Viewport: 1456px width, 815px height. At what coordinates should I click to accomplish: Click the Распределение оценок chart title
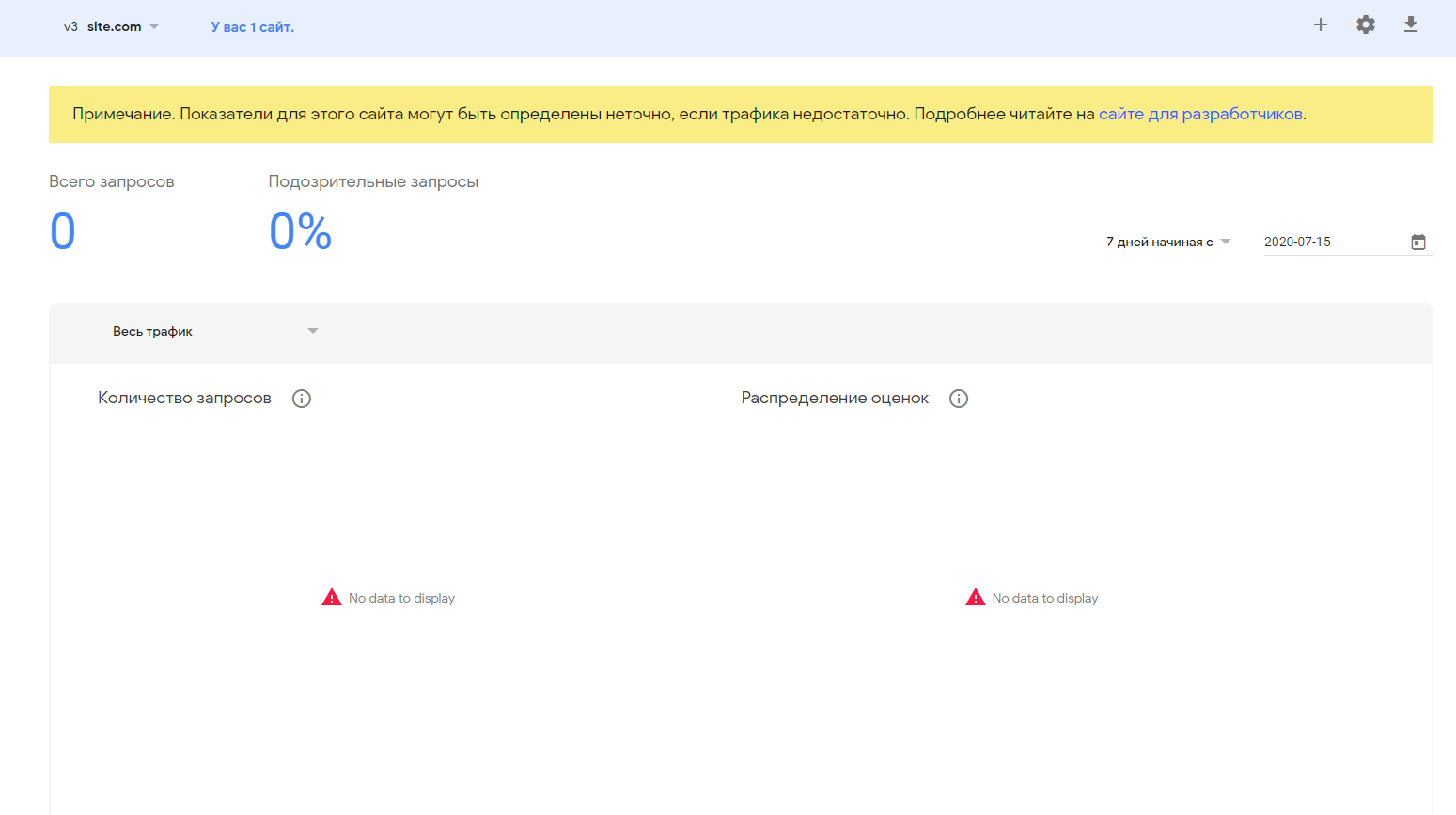835,399
